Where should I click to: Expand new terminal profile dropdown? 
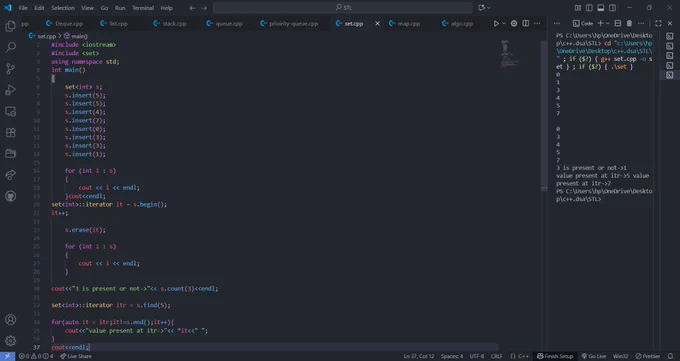coord(608,23)
